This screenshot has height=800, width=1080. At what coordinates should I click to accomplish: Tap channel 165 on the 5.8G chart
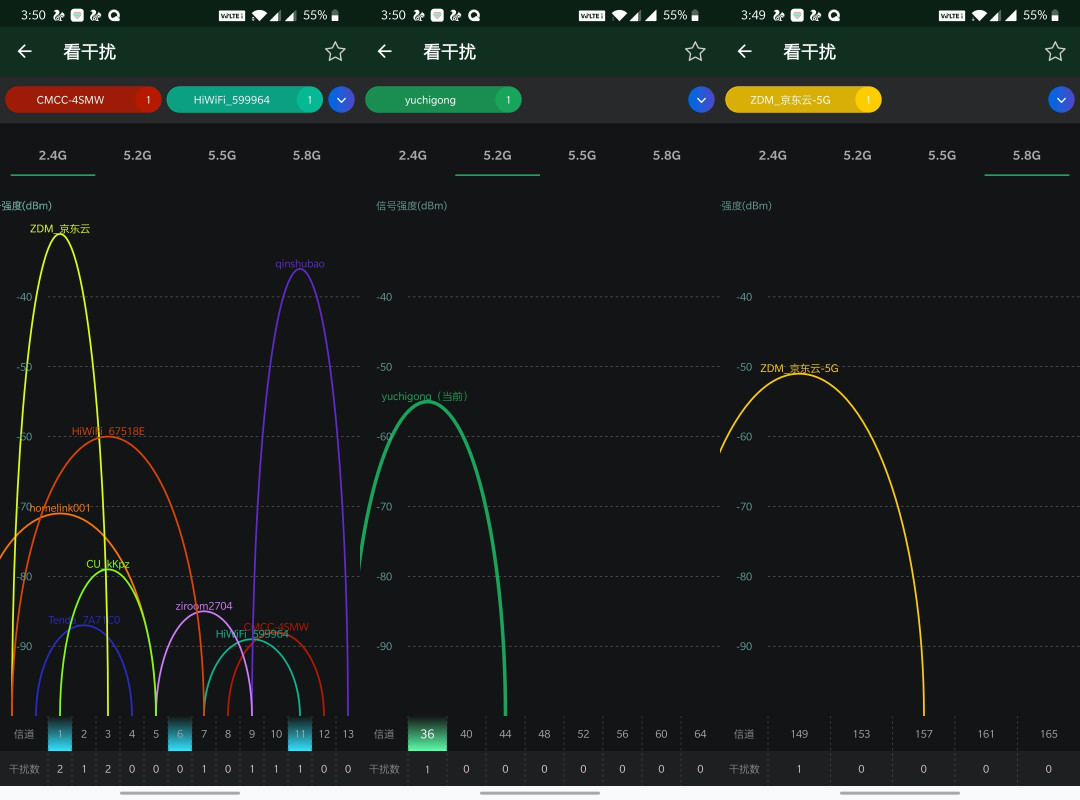click(x=1048, y=734)
